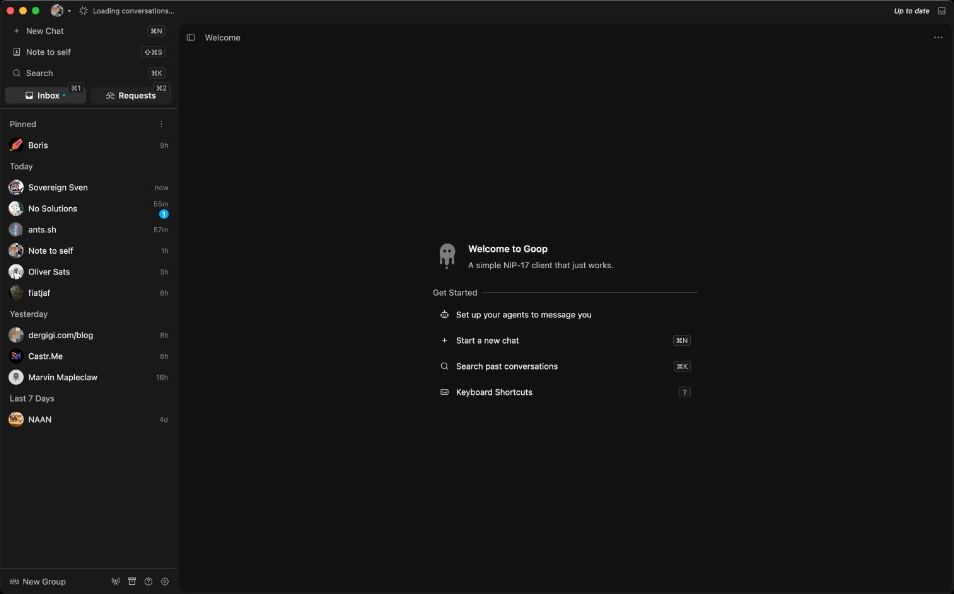Select the ants.sh conversation

point(88,229)
